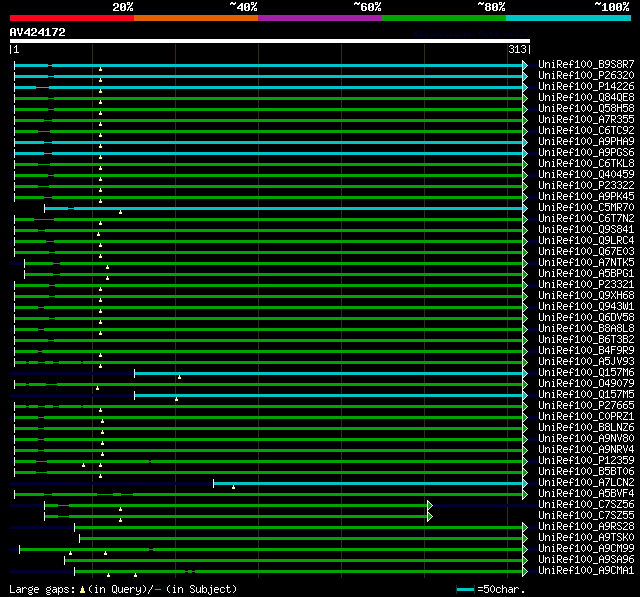Select the UniRef100_A5BPG1 label

click(586, 274)
